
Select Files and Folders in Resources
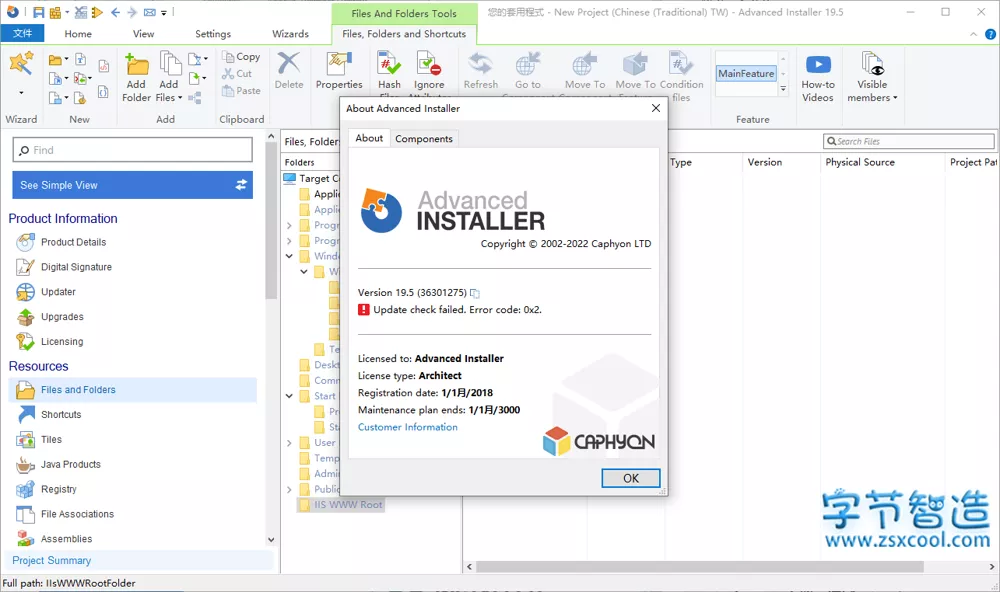point(133,390)
